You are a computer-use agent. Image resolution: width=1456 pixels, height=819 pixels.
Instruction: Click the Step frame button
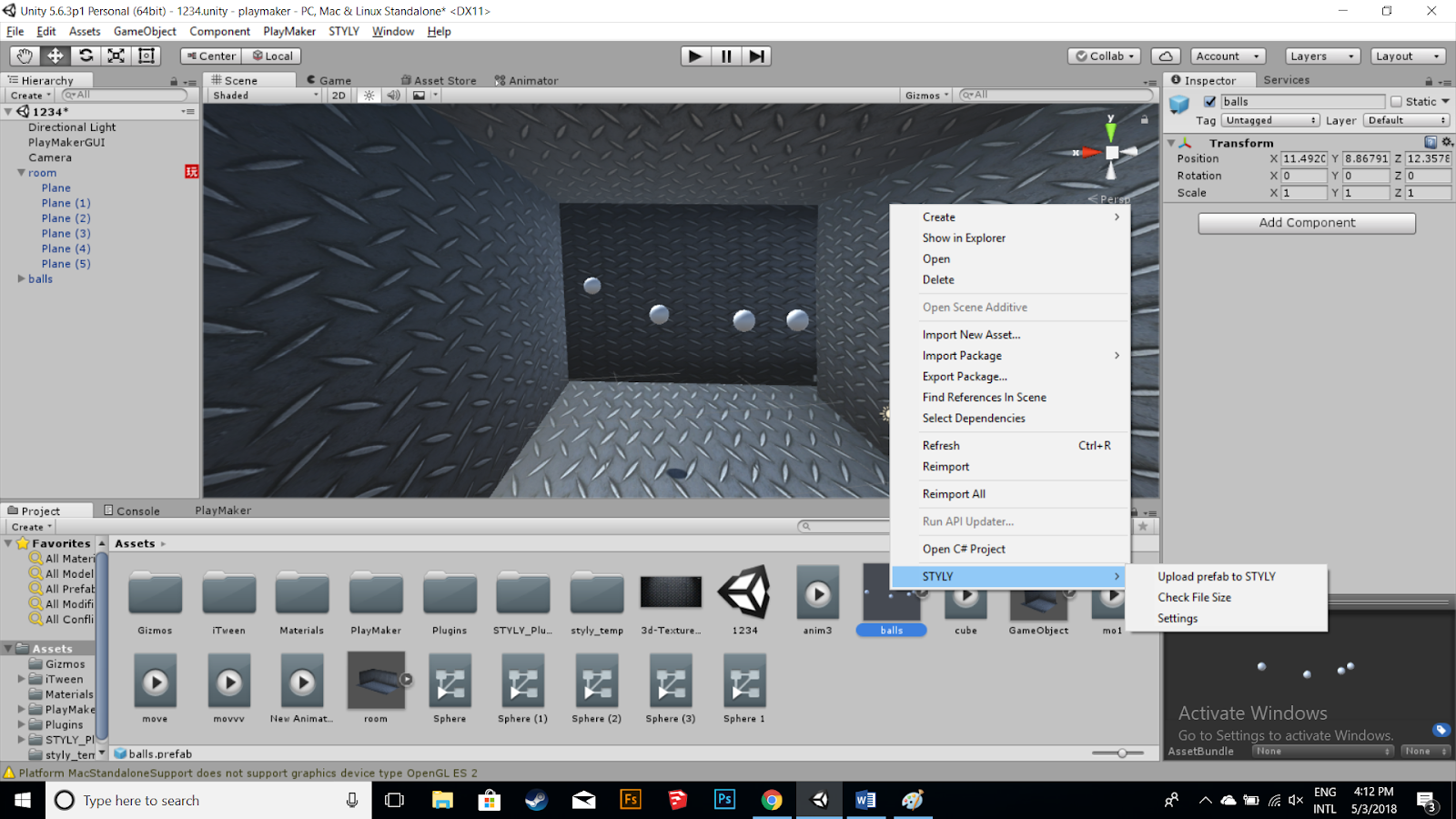tap(757, 56)
